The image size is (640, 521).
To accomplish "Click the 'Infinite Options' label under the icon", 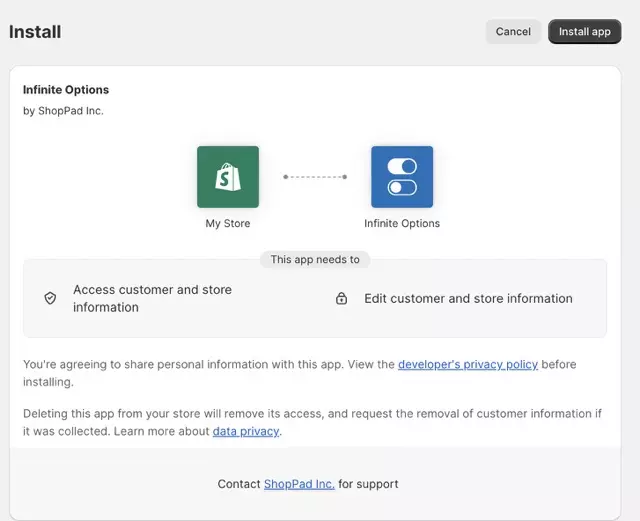I will click(402, 223).
